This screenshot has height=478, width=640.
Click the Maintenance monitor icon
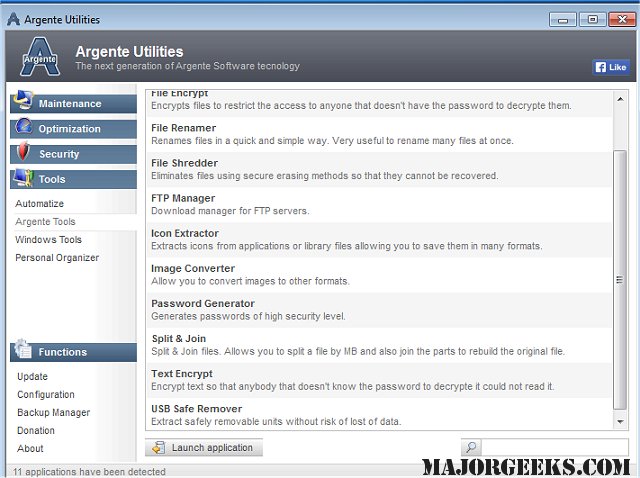click(23, 100)
